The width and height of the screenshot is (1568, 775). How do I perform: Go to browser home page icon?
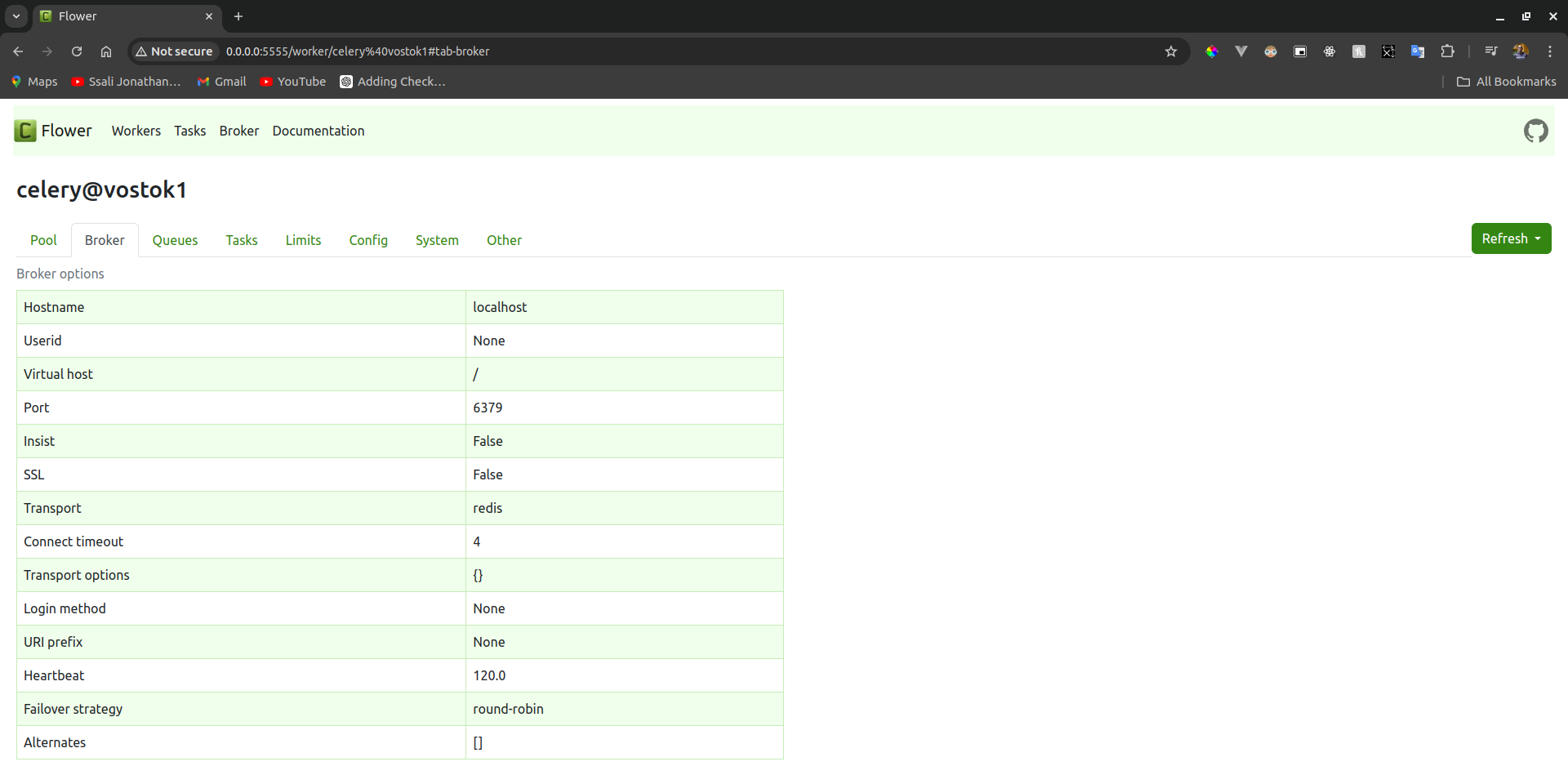pyautogui.click(x=106, y=51)
